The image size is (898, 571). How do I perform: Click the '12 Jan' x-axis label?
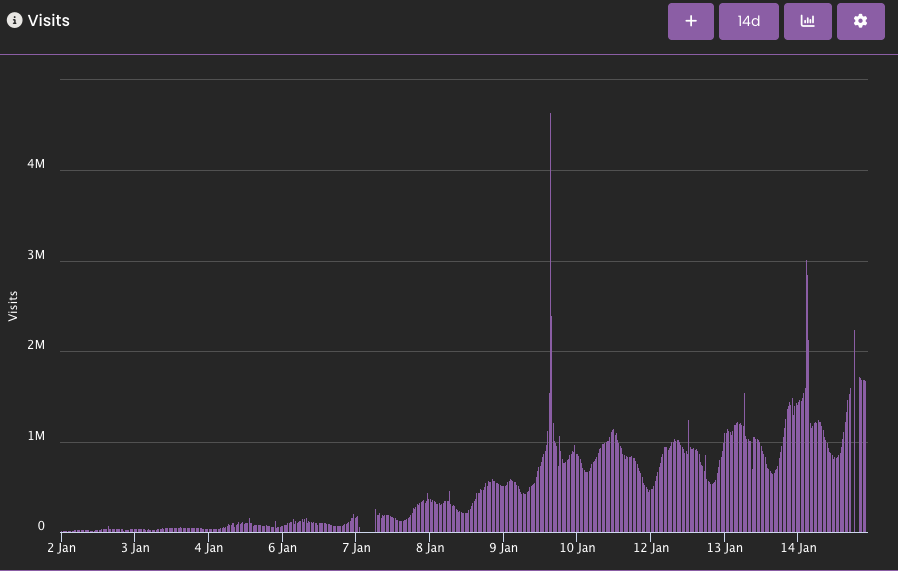point(651,548)
